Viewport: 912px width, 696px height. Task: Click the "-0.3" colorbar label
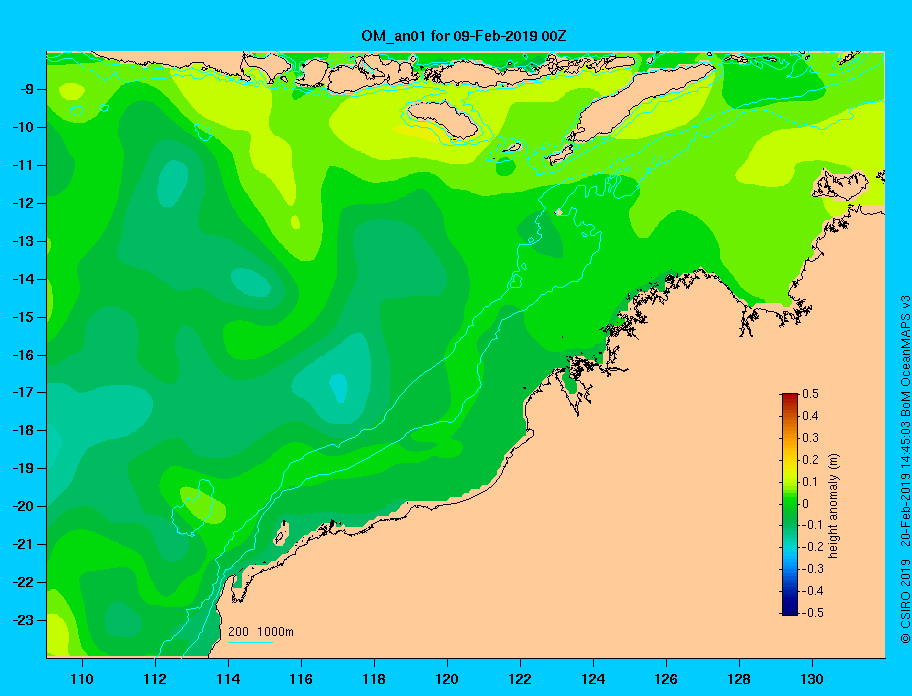pos(813,569)
